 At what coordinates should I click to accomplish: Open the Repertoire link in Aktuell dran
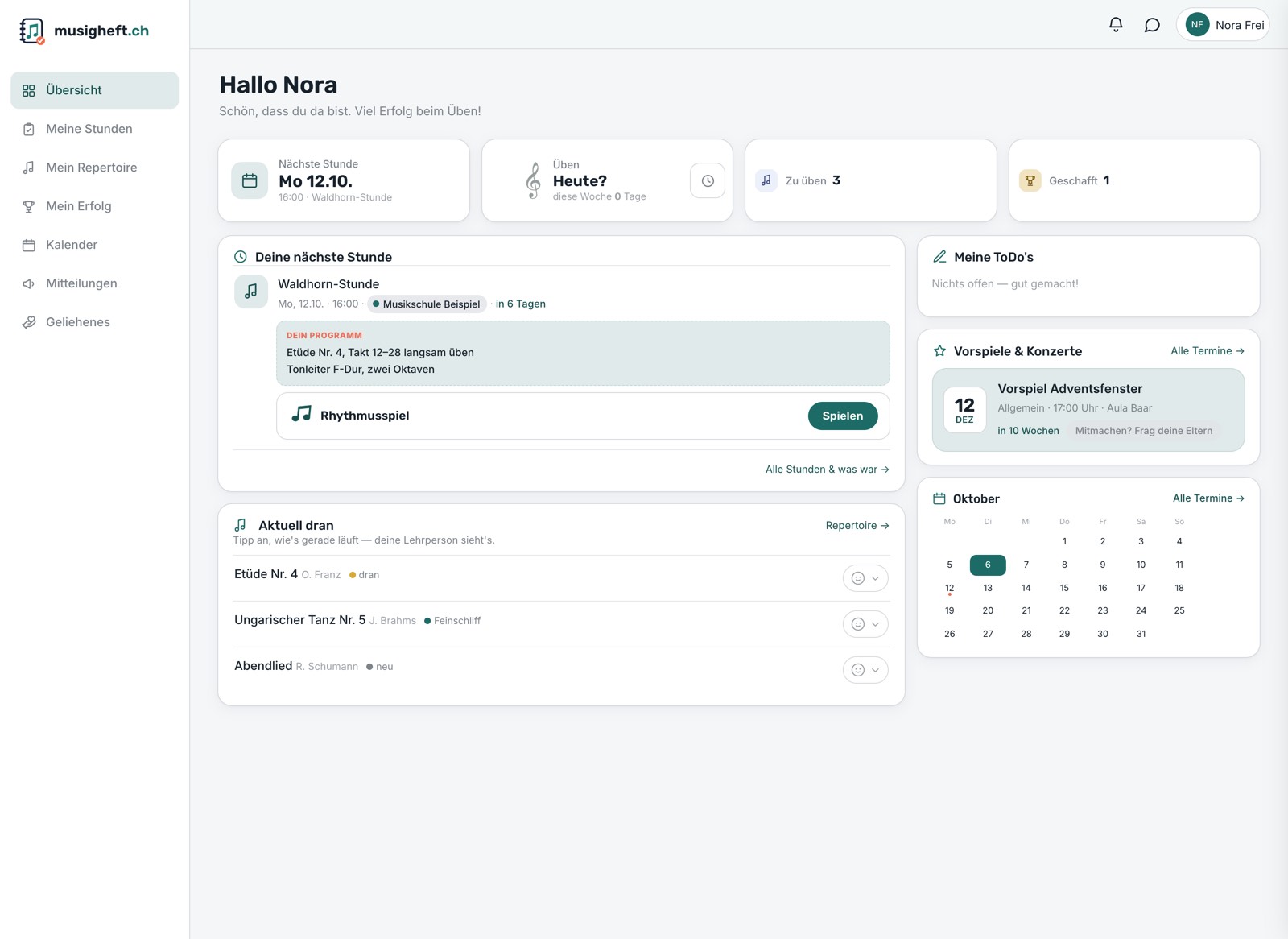[857, 525]
